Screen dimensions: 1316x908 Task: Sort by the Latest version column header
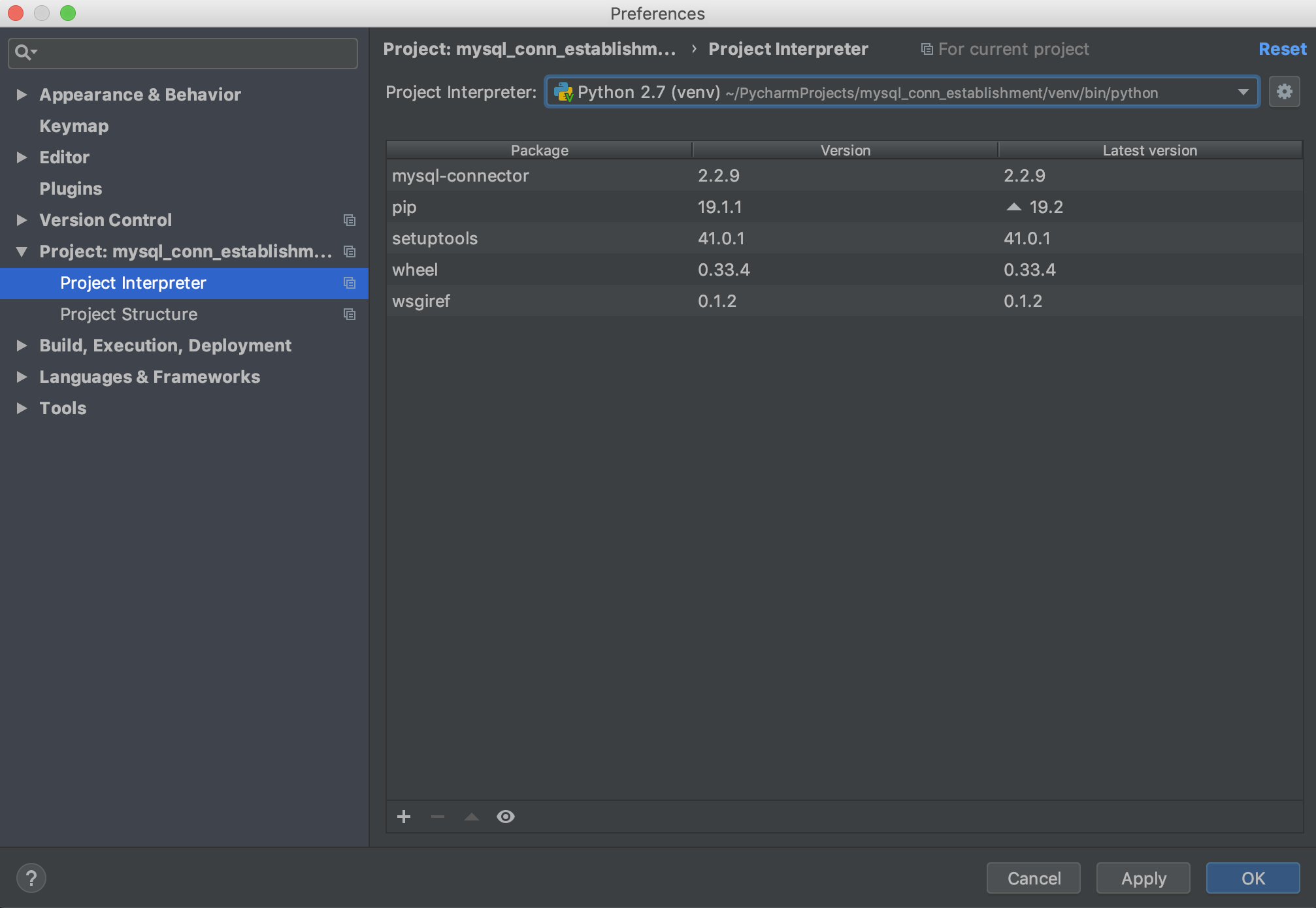coord(1149,150)
